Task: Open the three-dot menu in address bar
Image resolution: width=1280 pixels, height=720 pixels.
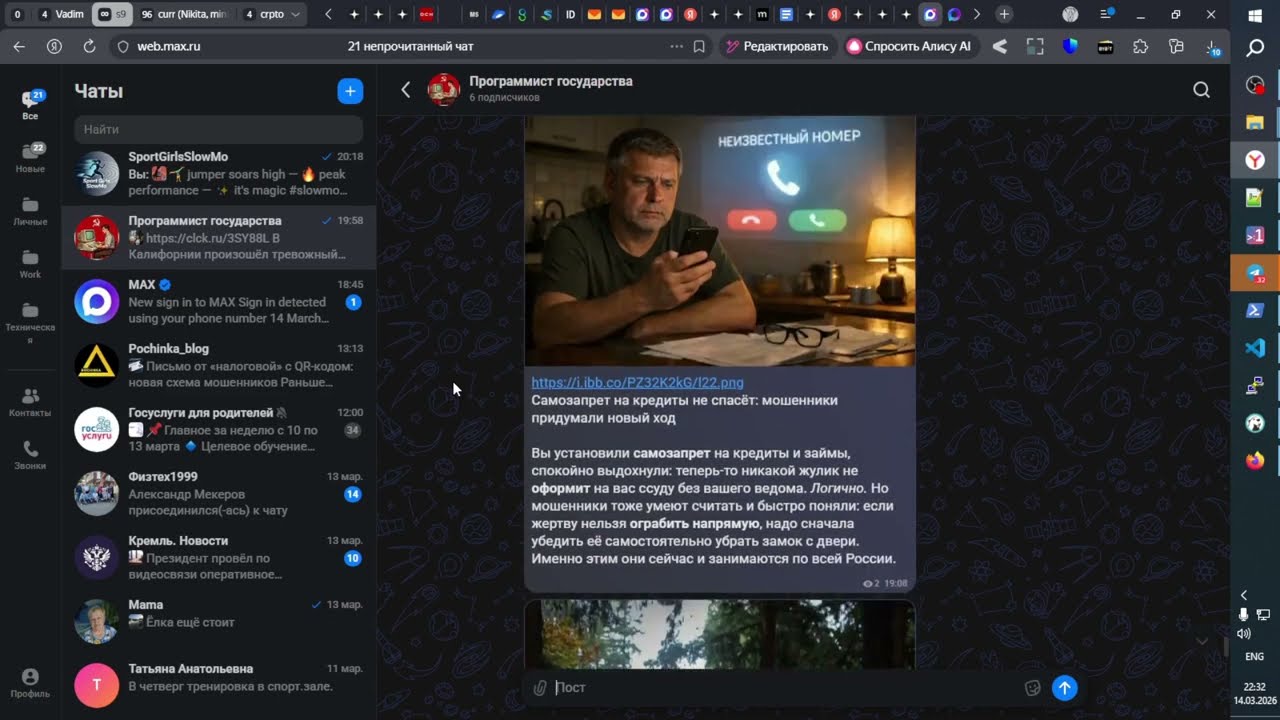Action: pos(677,46)
